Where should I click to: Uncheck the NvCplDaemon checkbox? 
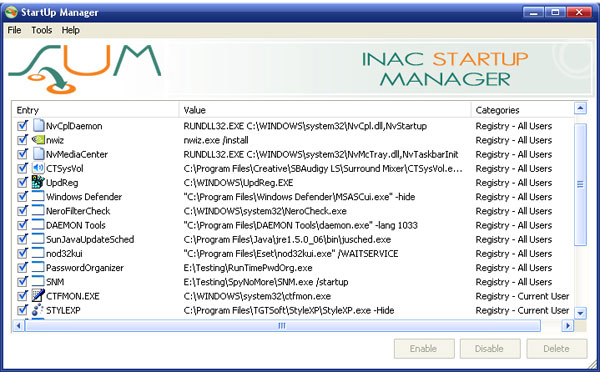[x=23, y=126]
